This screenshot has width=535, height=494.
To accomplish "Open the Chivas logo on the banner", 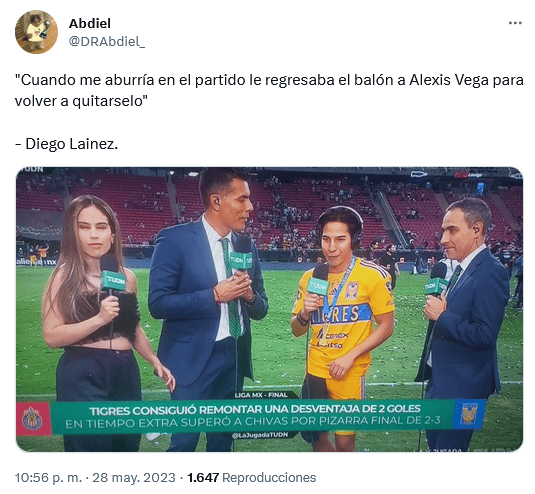I will [x=33, y=419].
